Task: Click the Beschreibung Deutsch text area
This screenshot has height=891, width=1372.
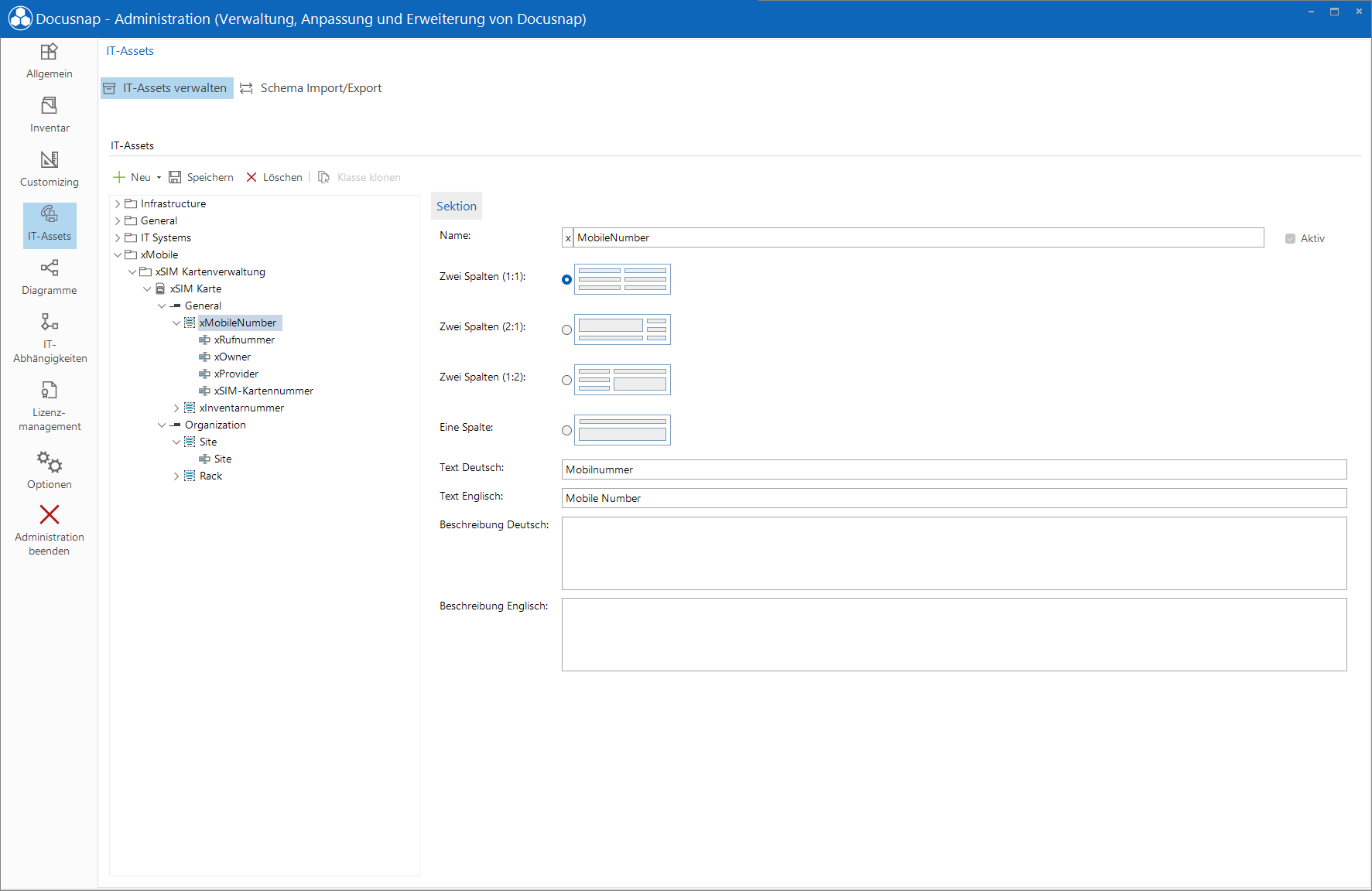Action: (954, 553)
